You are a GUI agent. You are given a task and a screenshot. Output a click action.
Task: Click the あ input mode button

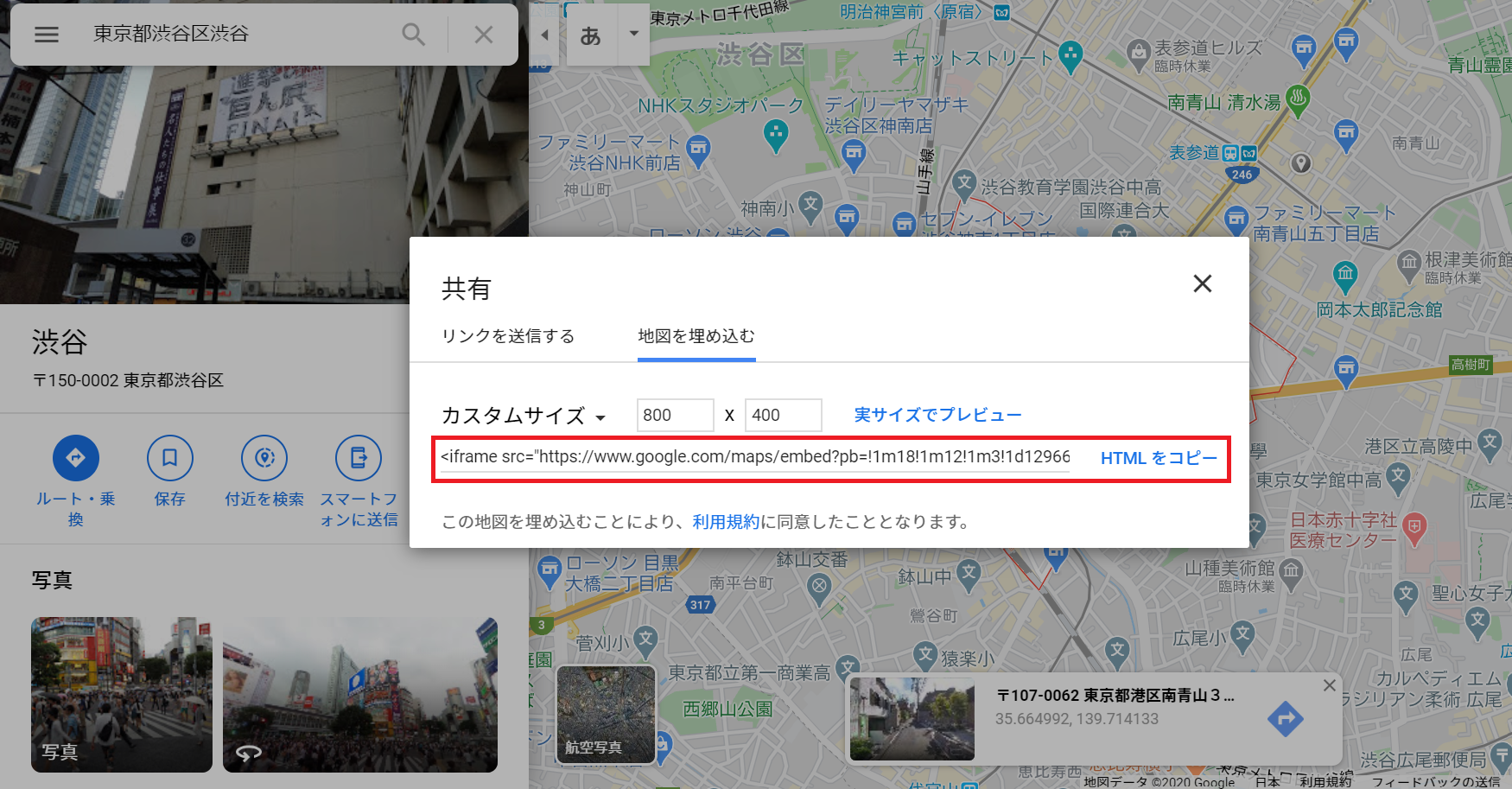pos(591,35)
